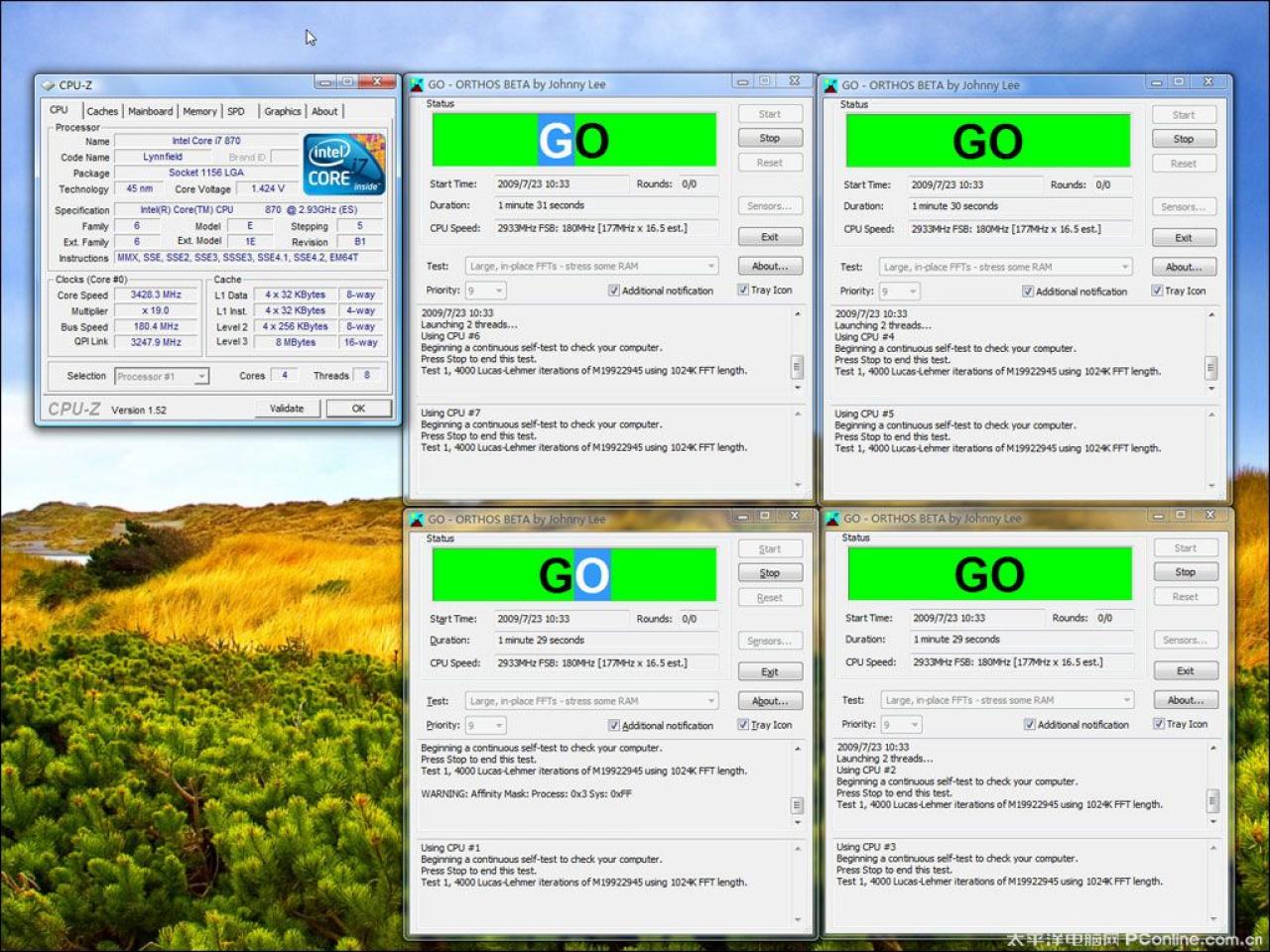This screenshot has width=1270, height=952.
Task: Toggle Additional notification in ORTHOS window with CPU #4
Action: [x=1028, y=292]
